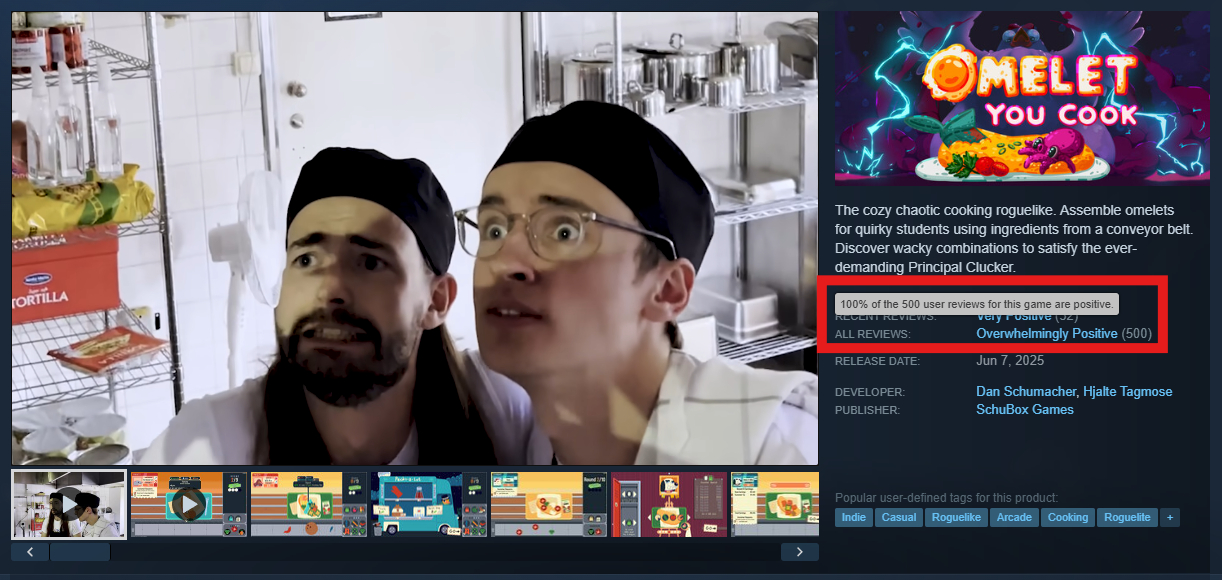Open the partially visible last thumbnail

point(775,505)
